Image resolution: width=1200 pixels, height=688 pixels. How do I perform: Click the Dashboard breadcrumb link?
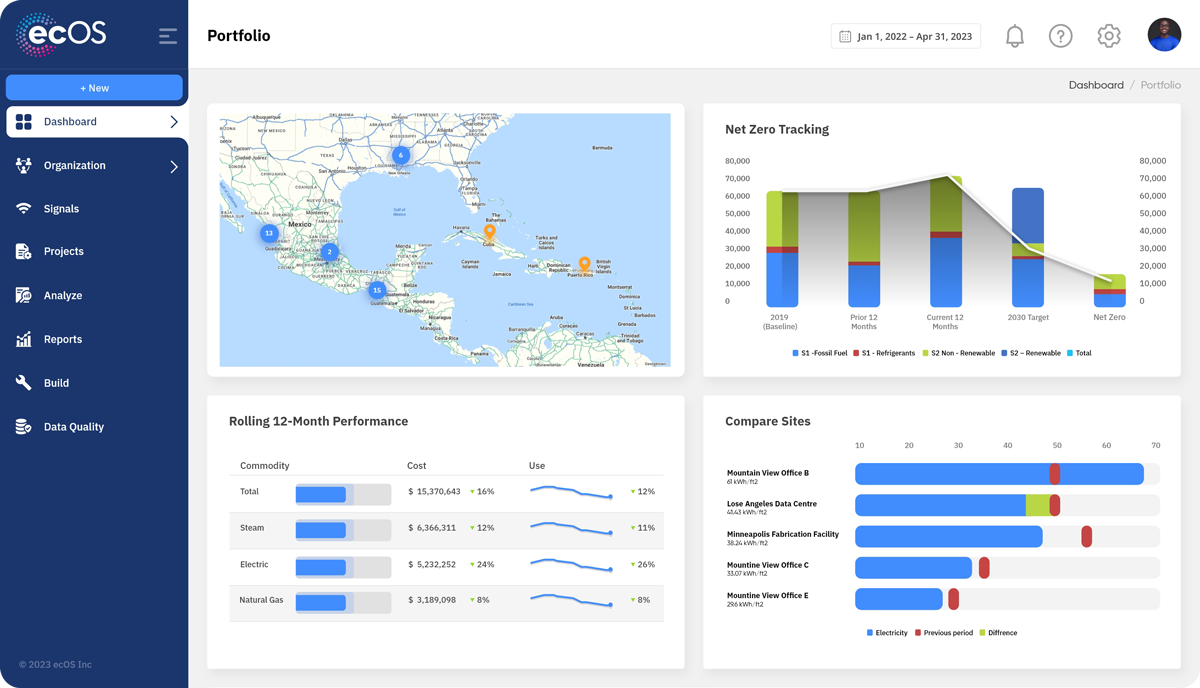(x=1095, y=85)
